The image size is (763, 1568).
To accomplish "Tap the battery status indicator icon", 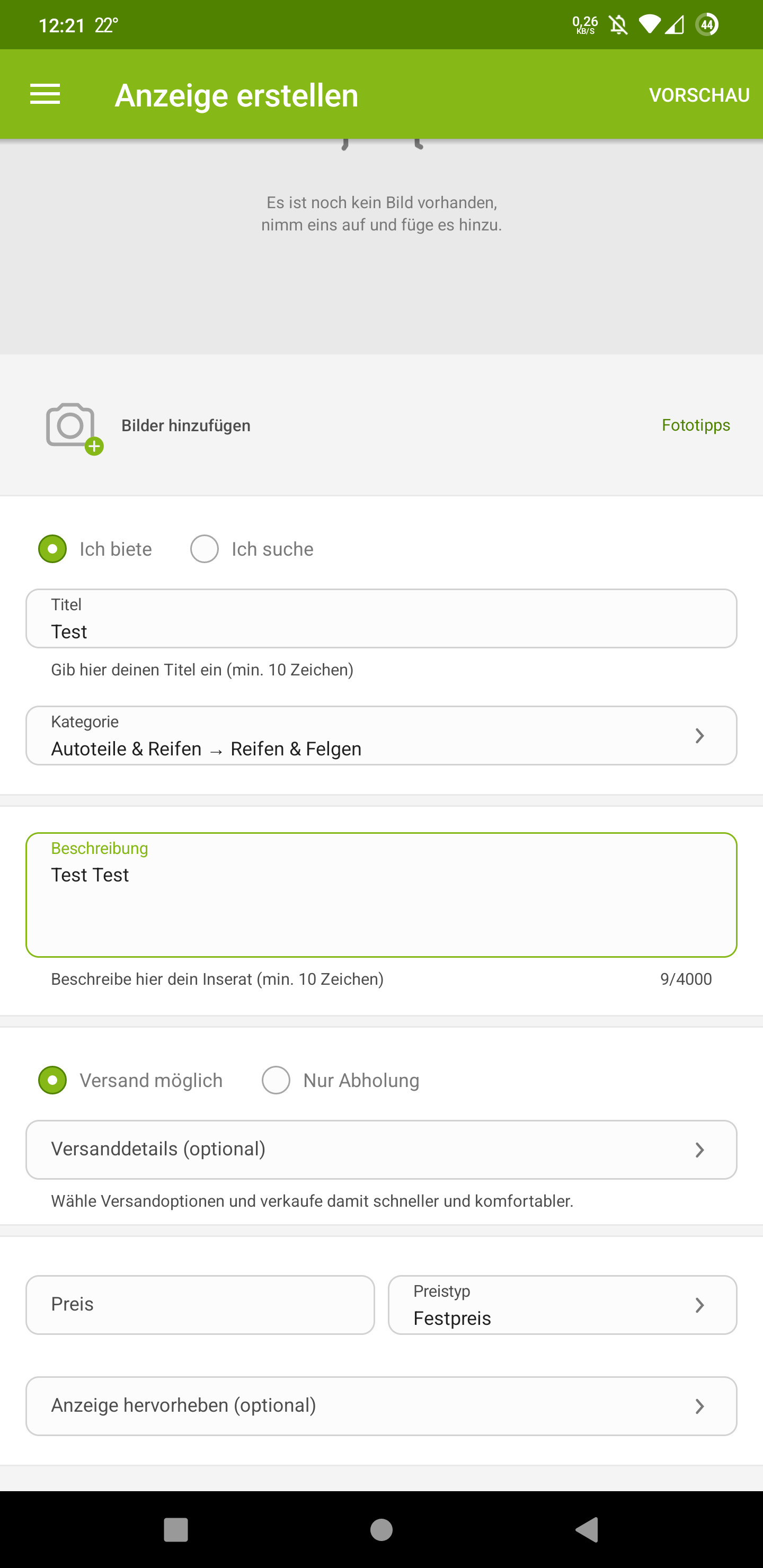I will click(x=706, y=25).
